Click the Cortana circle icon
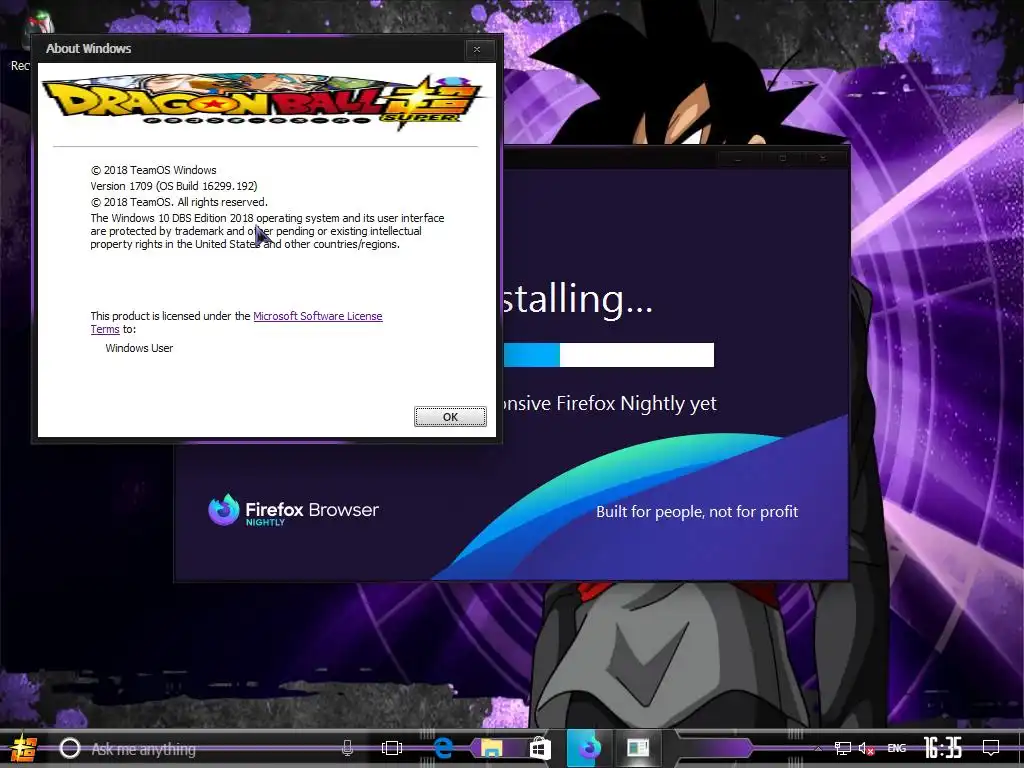The width and height of the screenshot is (1024, 768). [70, 748]
